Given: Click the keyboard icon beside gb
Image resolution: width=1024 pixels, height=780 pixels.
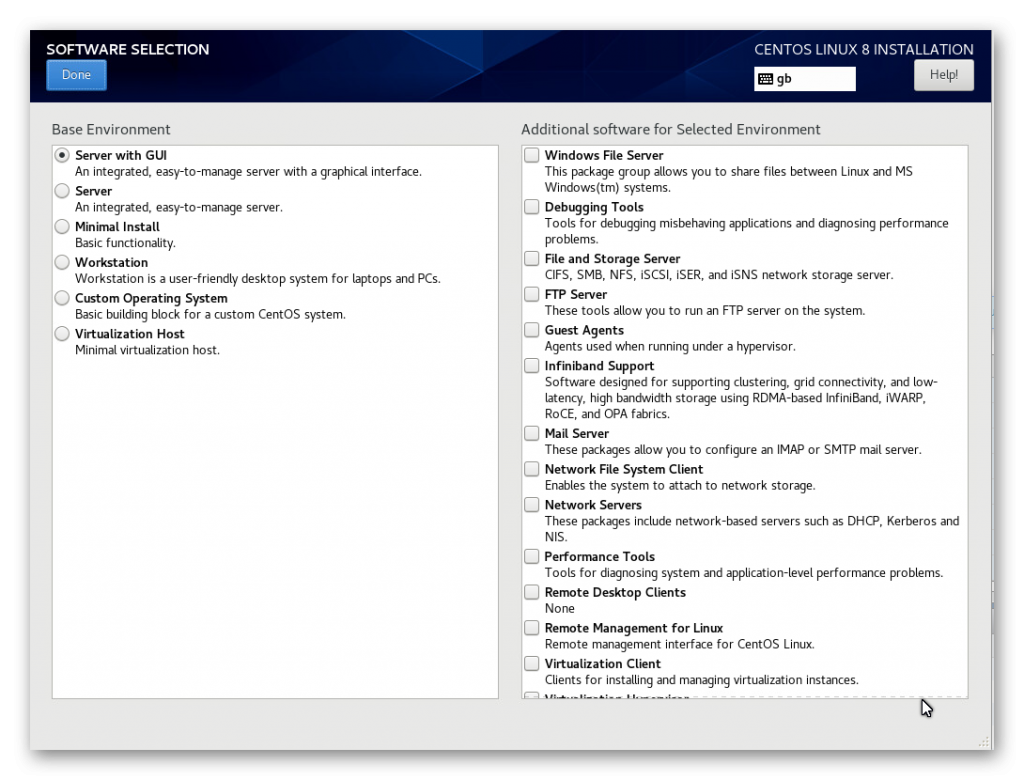Looking at the screenshot, I should (765, 79).
